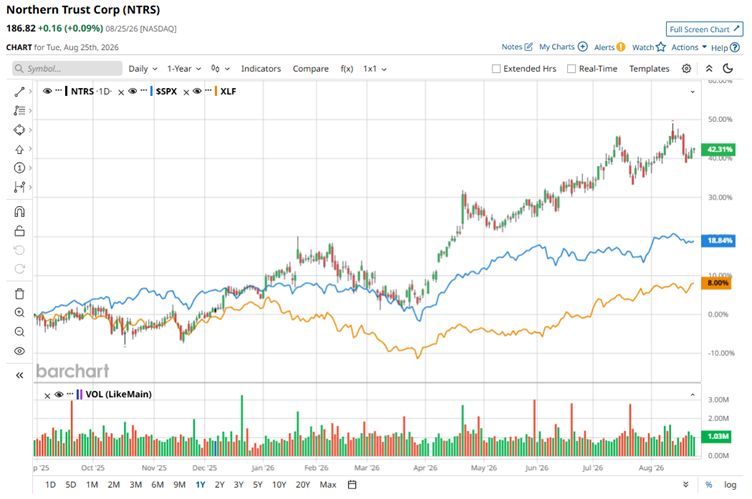
Task: Open VOL indicator options menu dots
Action: click(70, 393)
